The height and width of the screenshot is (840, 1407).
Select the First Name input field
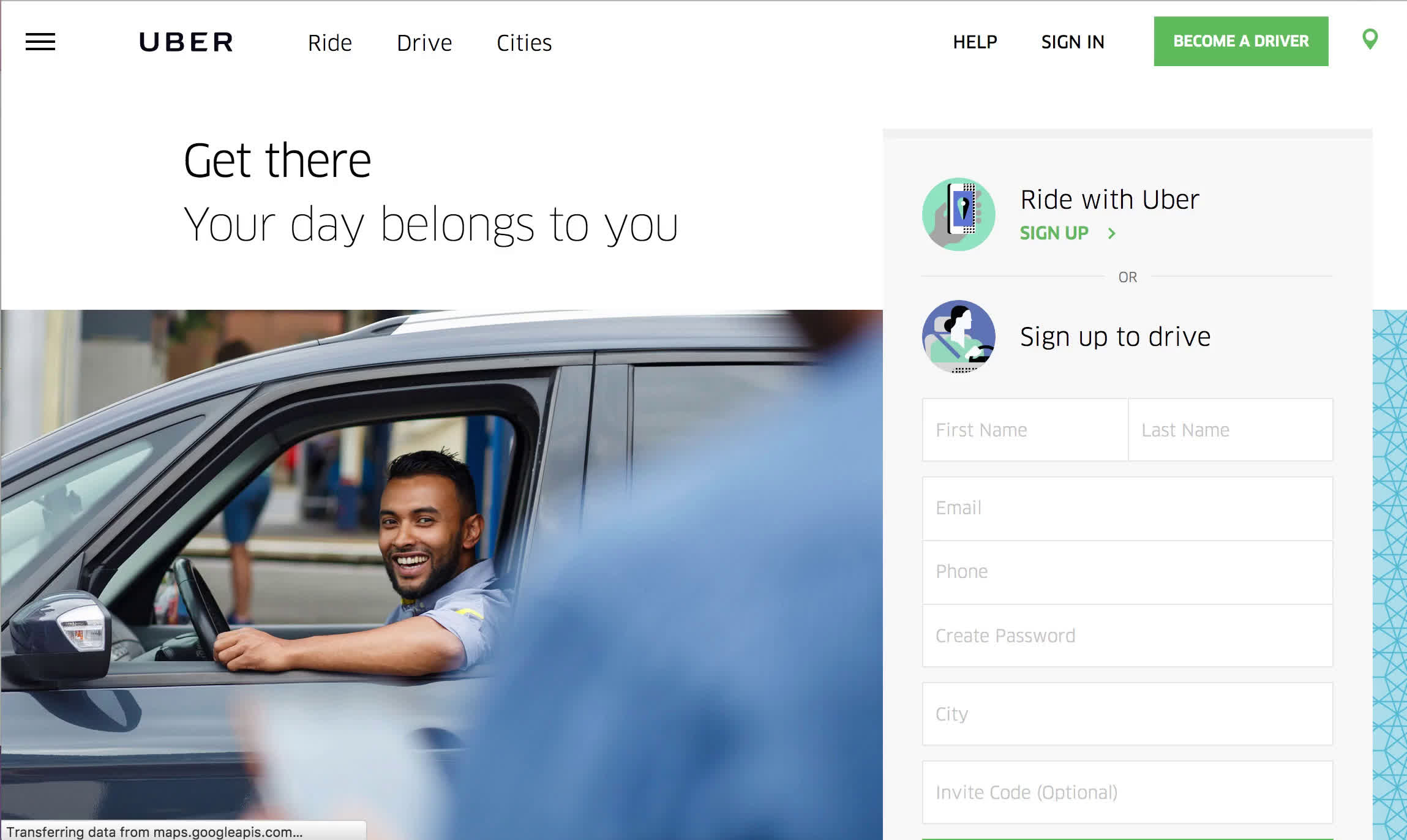1024,429
